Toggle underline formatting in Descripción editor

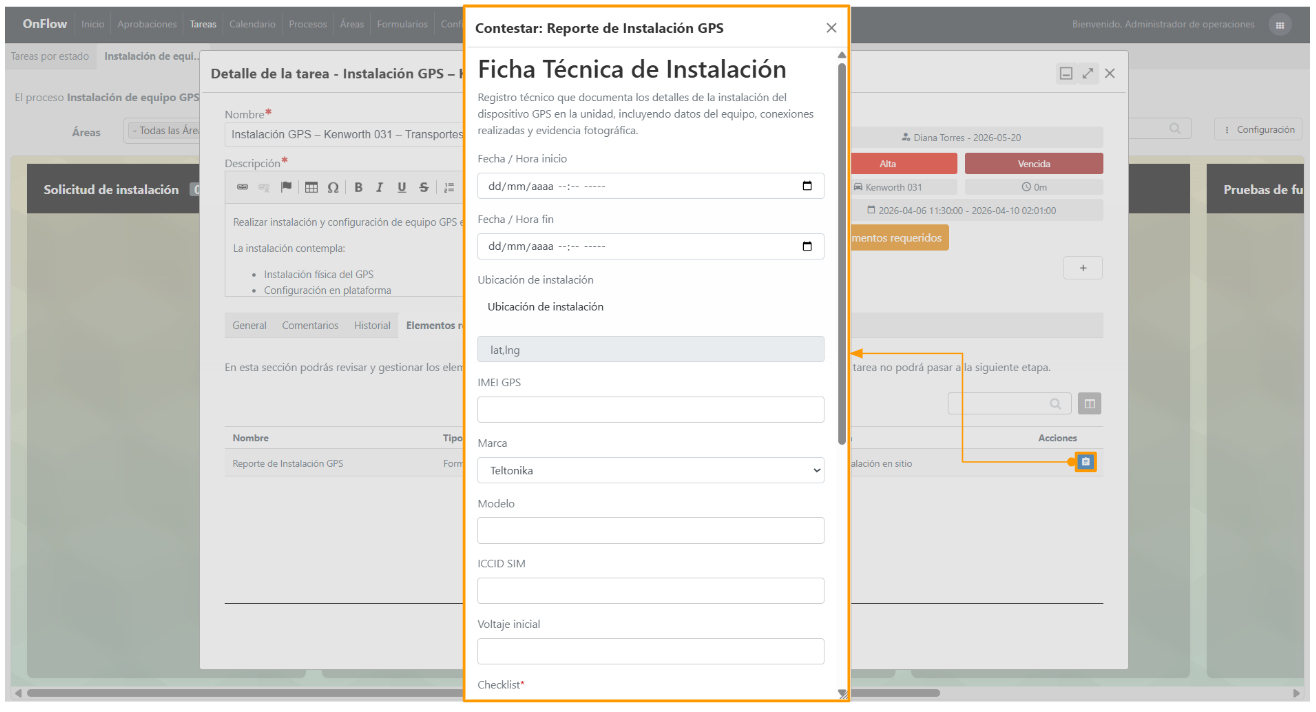[x=402, y=187]
